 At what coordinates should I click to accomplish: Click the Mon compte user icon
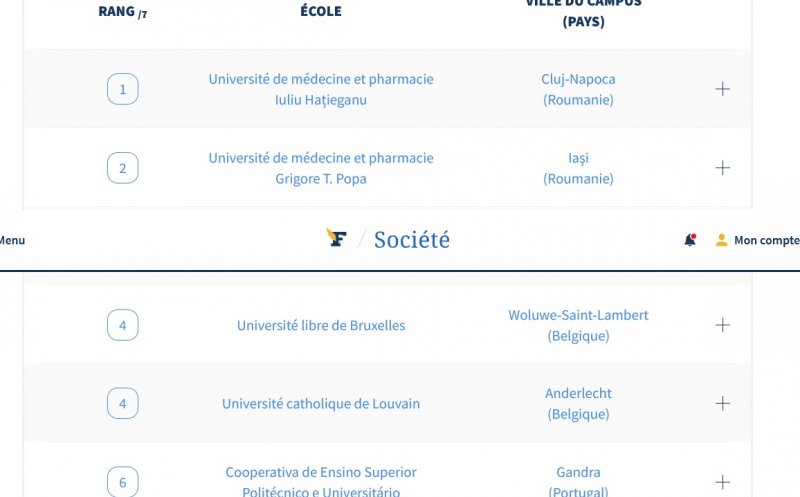(721, 240)
